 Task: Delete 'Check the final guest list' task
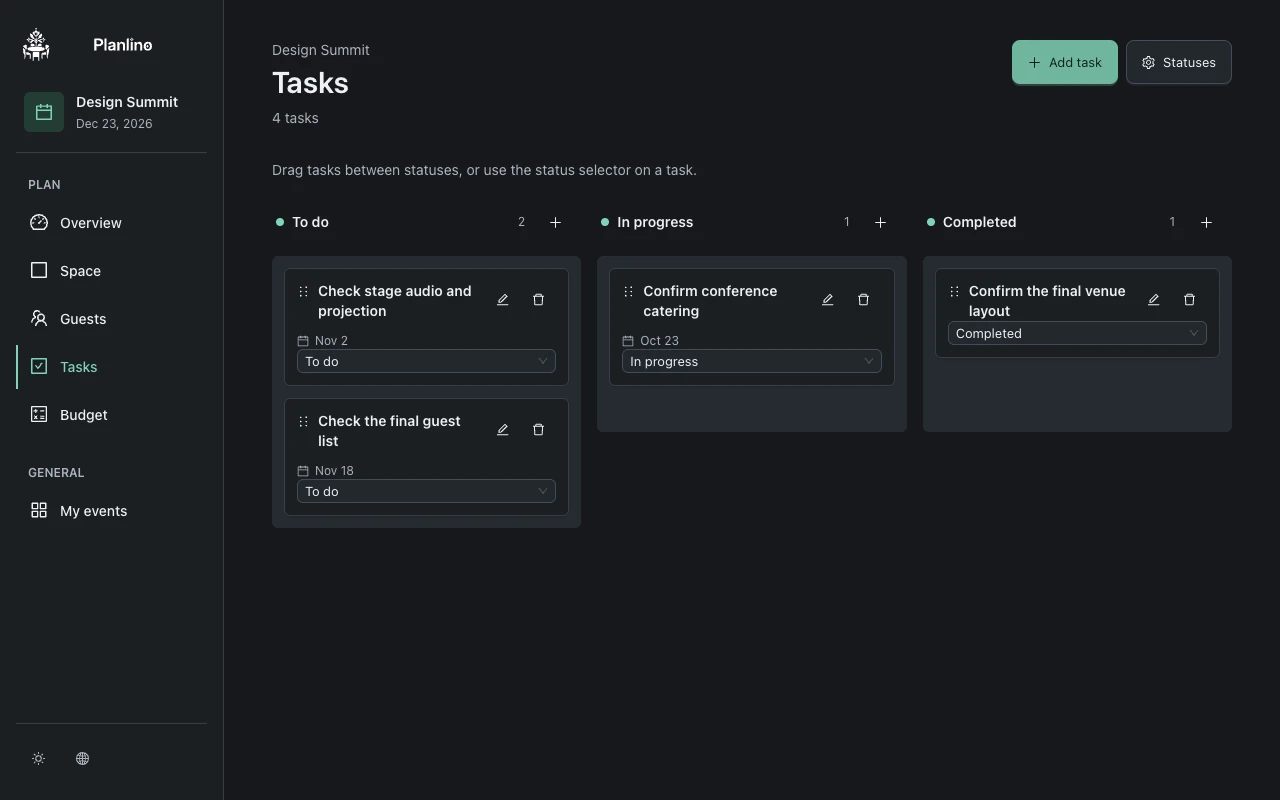(538, 430)
